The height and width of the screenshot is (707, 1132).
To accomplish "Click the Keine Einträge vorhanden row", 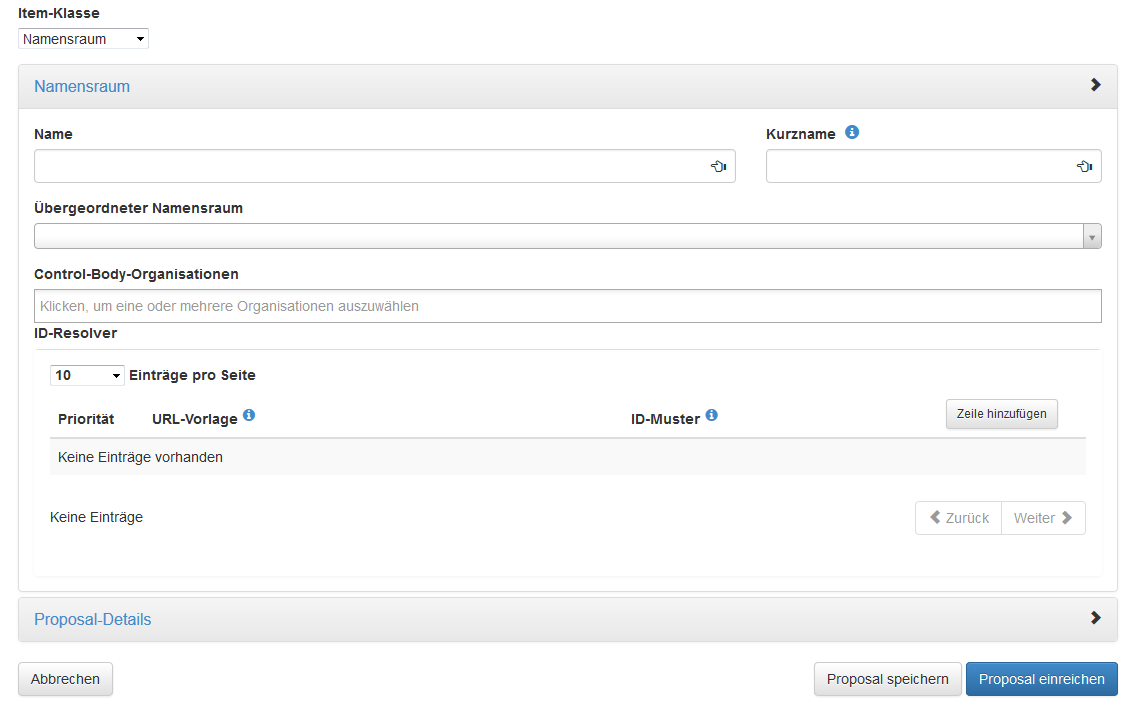I will pos(567,457).
